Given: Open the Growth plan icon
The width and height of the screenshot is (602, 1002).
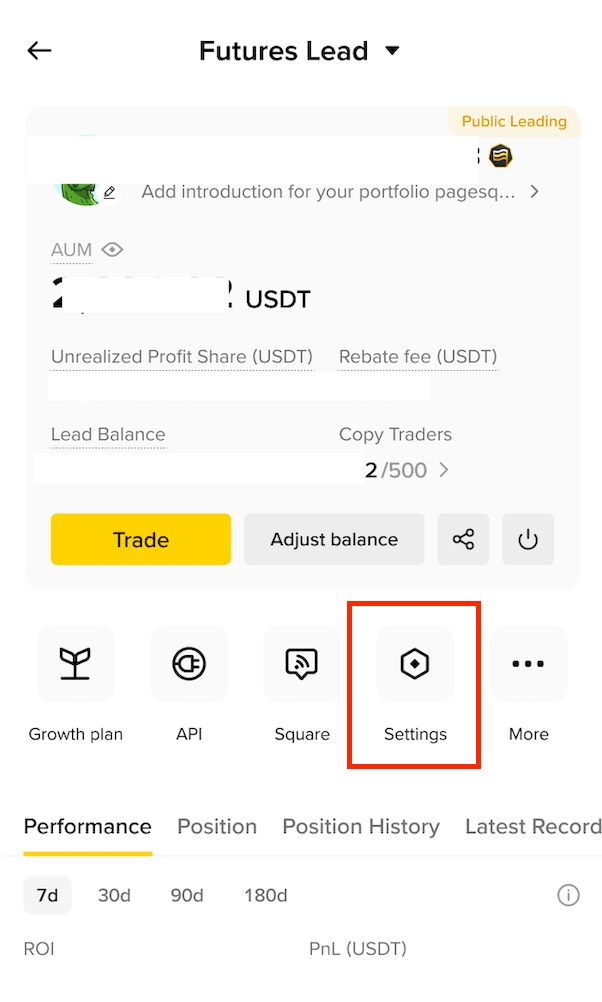Looking at the screenshot, I should point(75,663).
